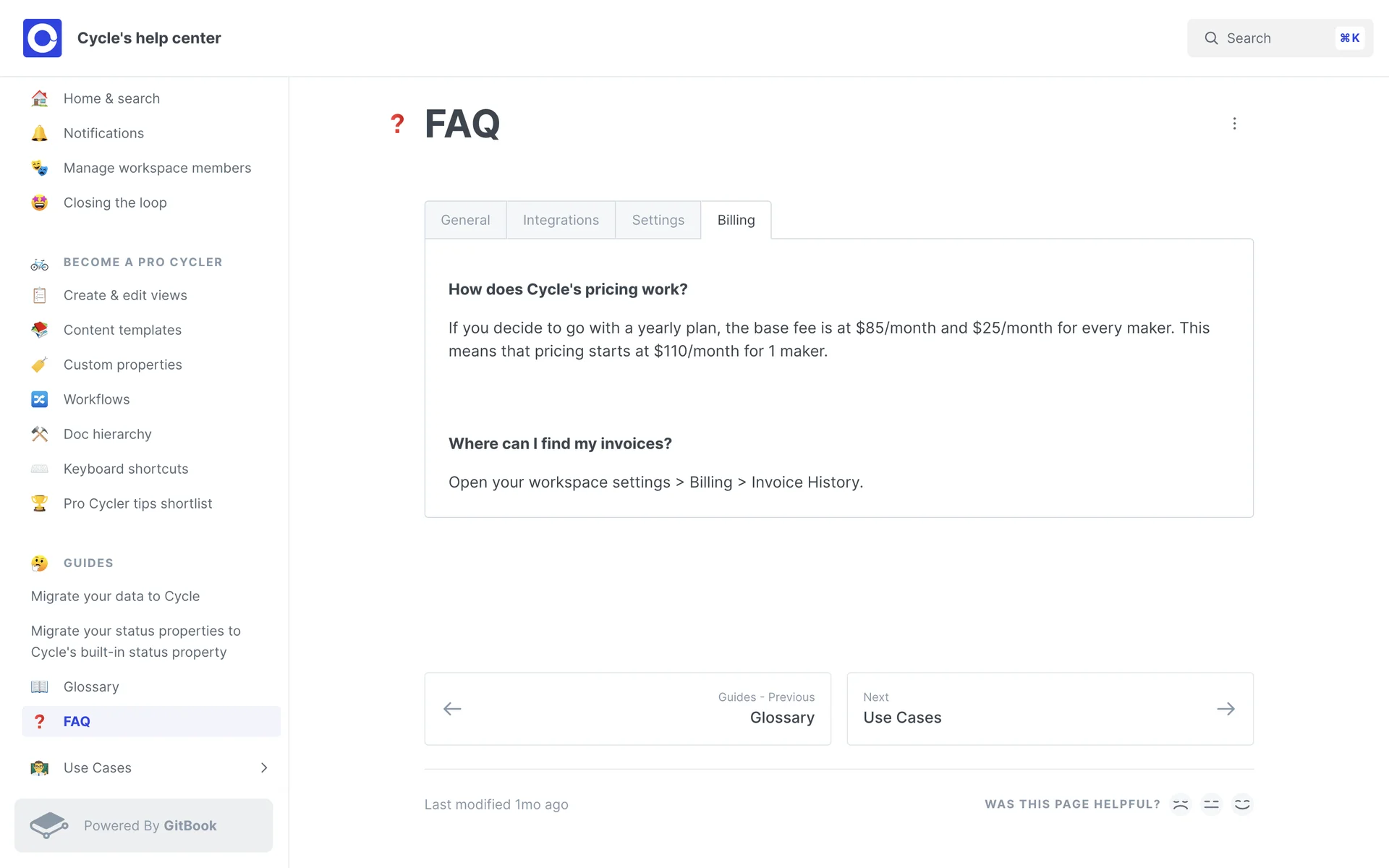Expand the Use Cases chevron
Screen dimensions: 1389x868
(264, 767)
